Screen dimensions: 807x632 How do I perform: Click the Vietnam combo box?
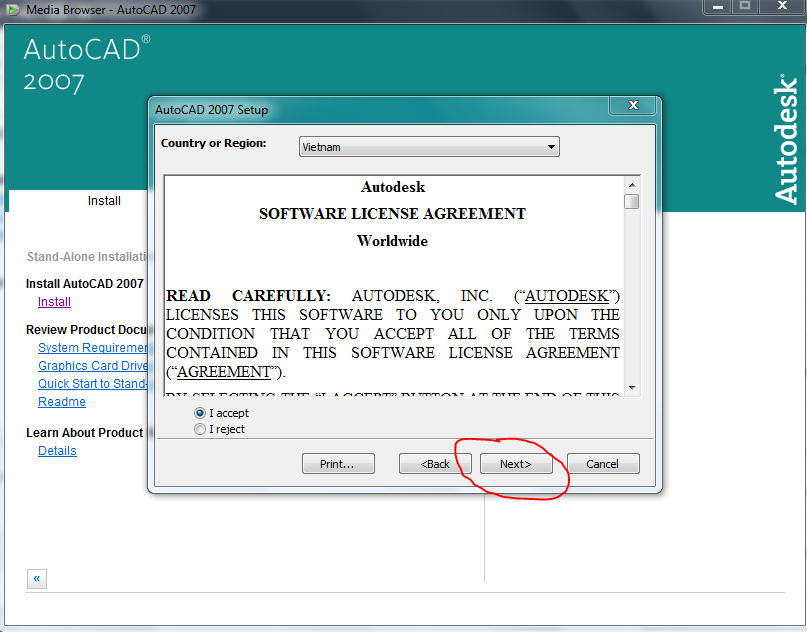[x=420, y=146]
